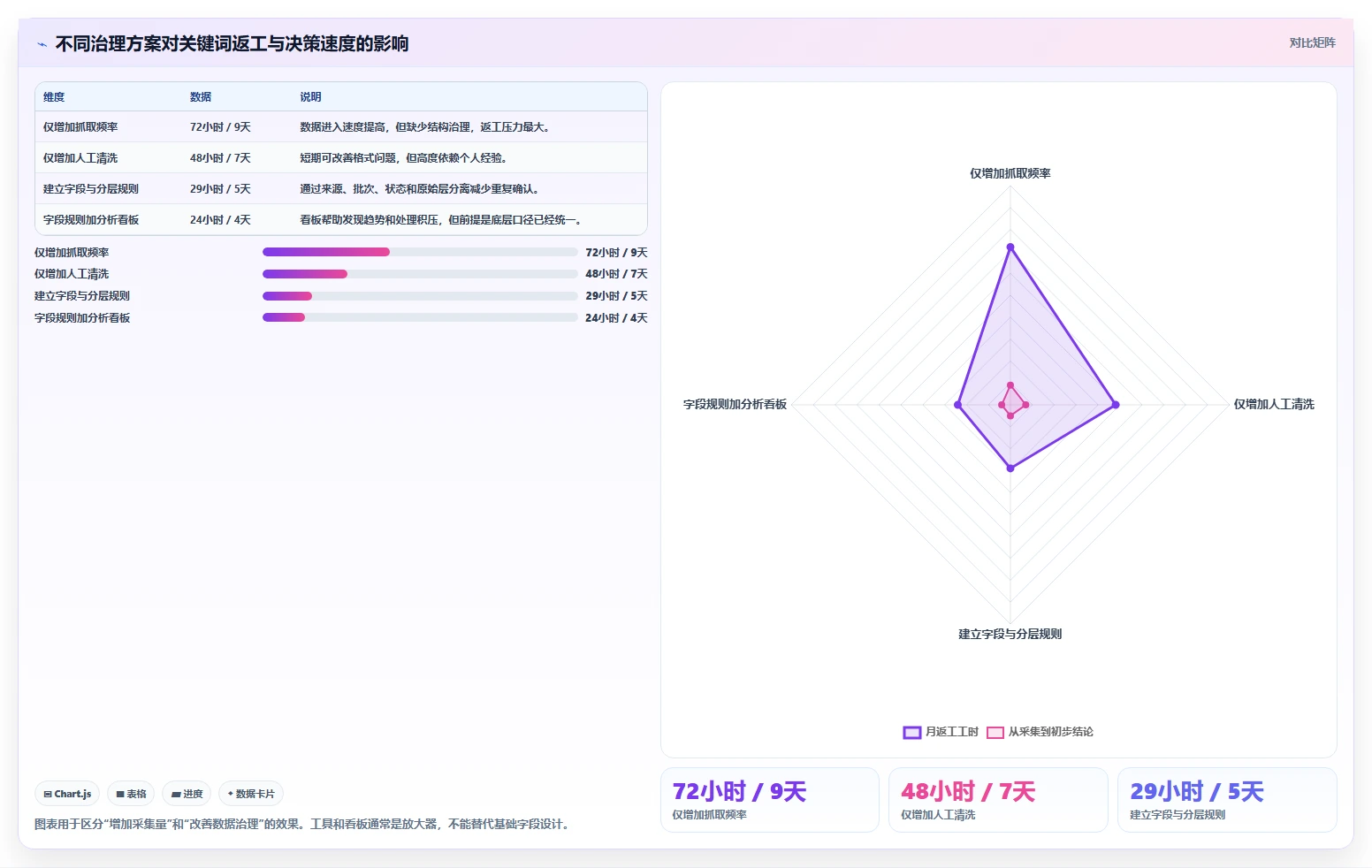Viewport: 1372px width, 868px height.
Task: Select the 仅增加抓取频率 cell in the table
Action: click(x=80, y=127)
